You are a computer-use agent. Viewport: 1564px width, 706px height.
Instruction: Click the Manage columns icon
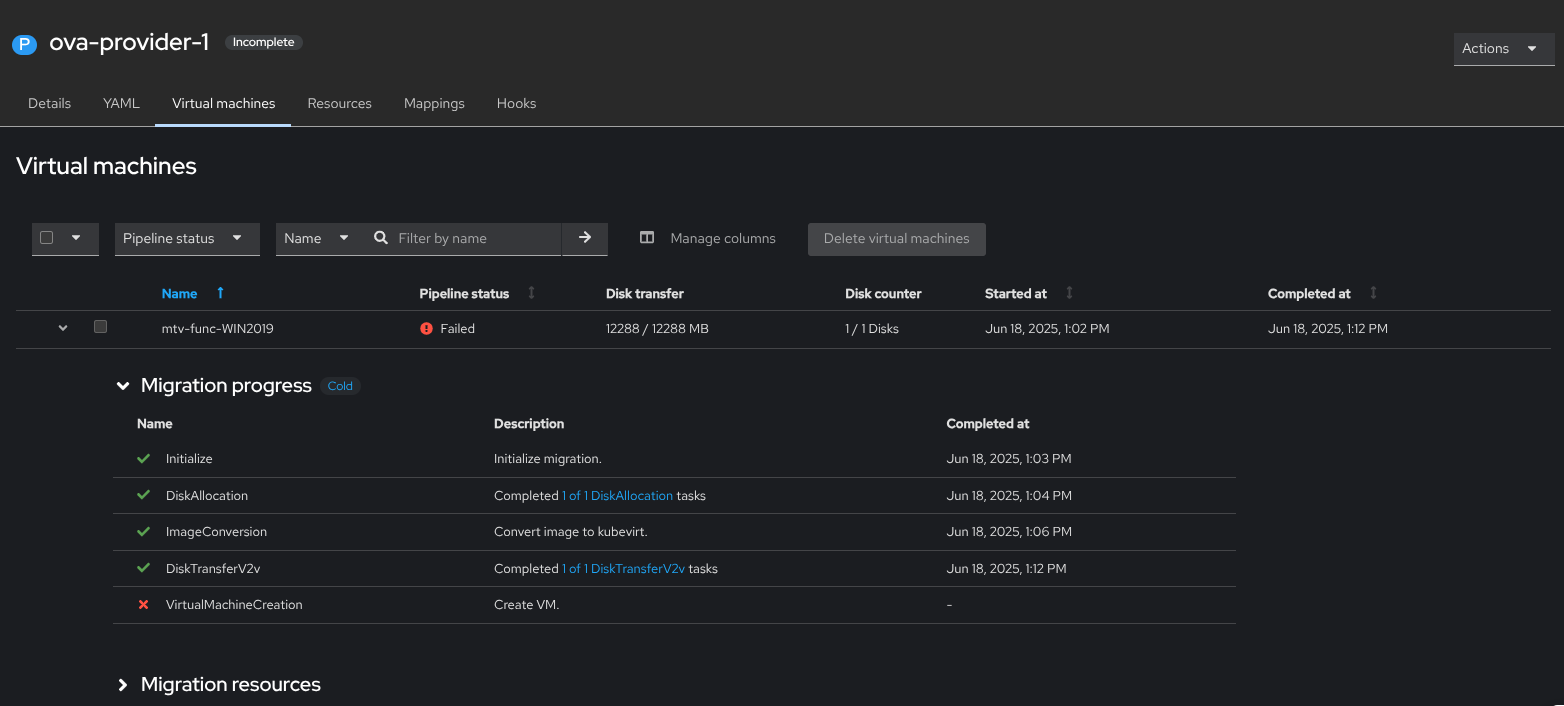click(x=647, y=238)
